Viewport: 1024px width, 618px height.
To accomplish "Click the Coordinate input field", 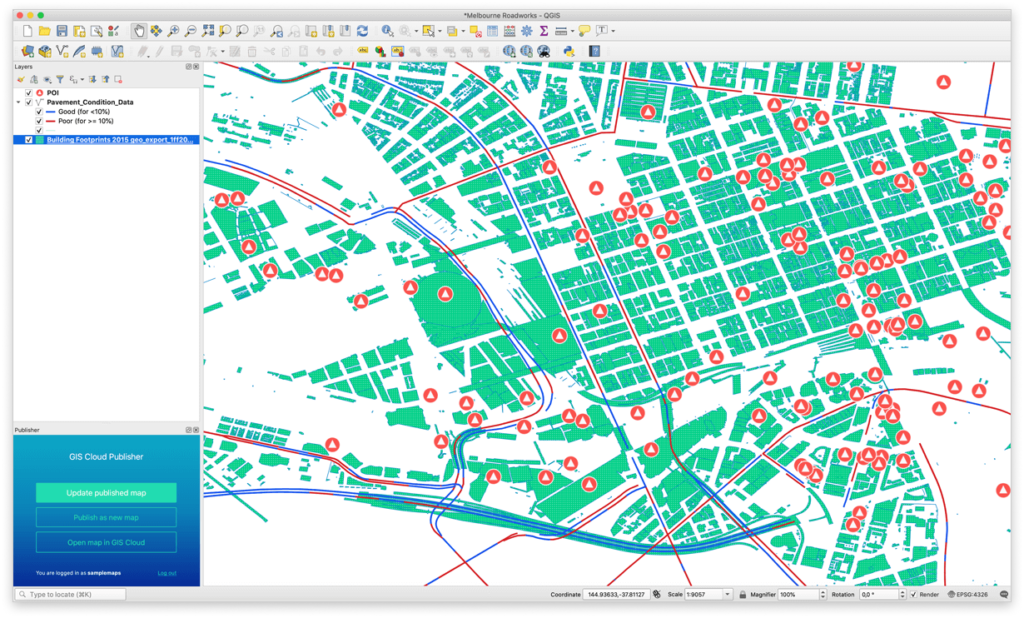I will click(616, 594).
